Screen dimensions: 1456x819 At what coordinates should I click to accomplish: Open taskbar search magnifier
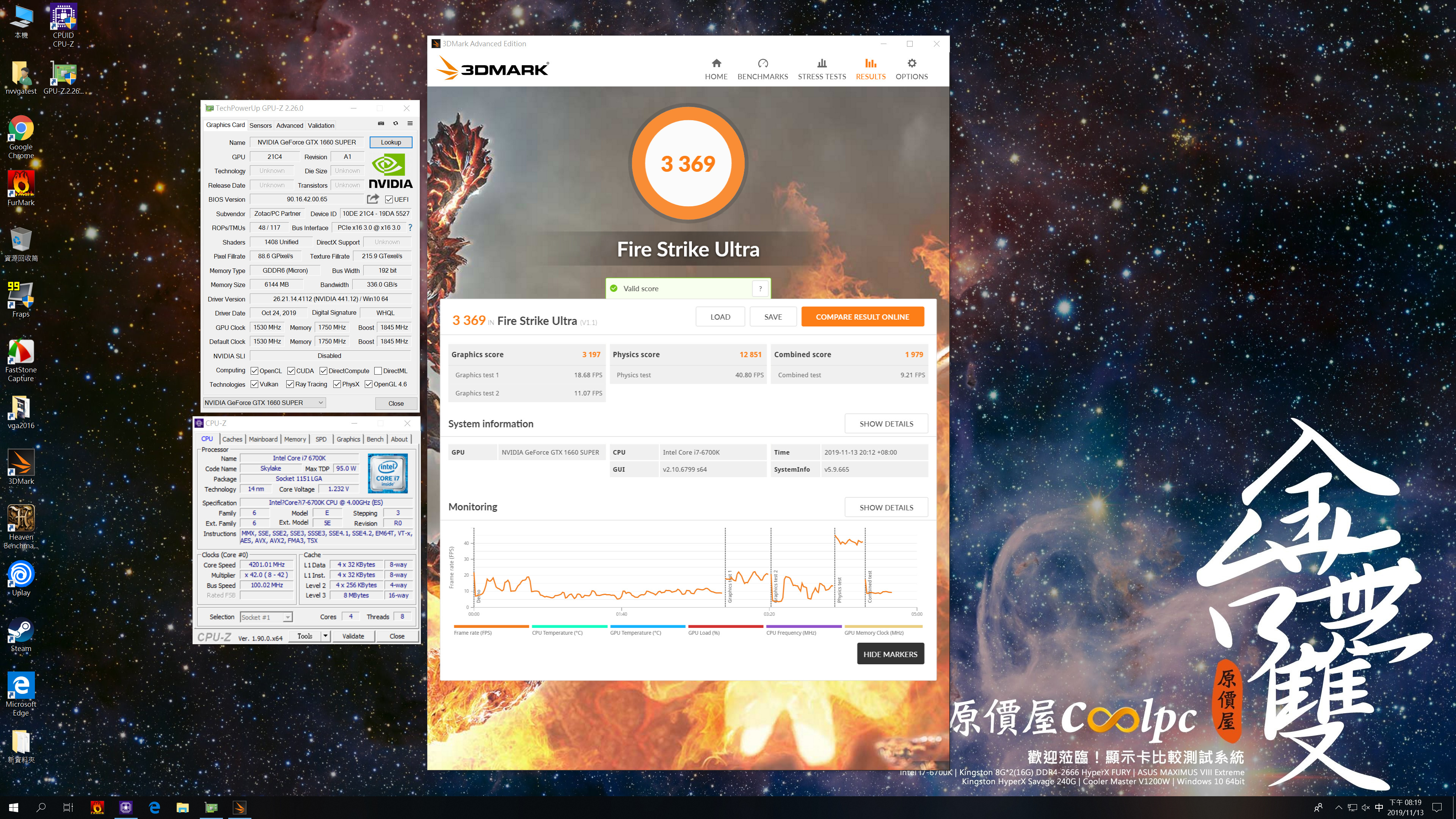pyautogui.click(x=41, y=808)
